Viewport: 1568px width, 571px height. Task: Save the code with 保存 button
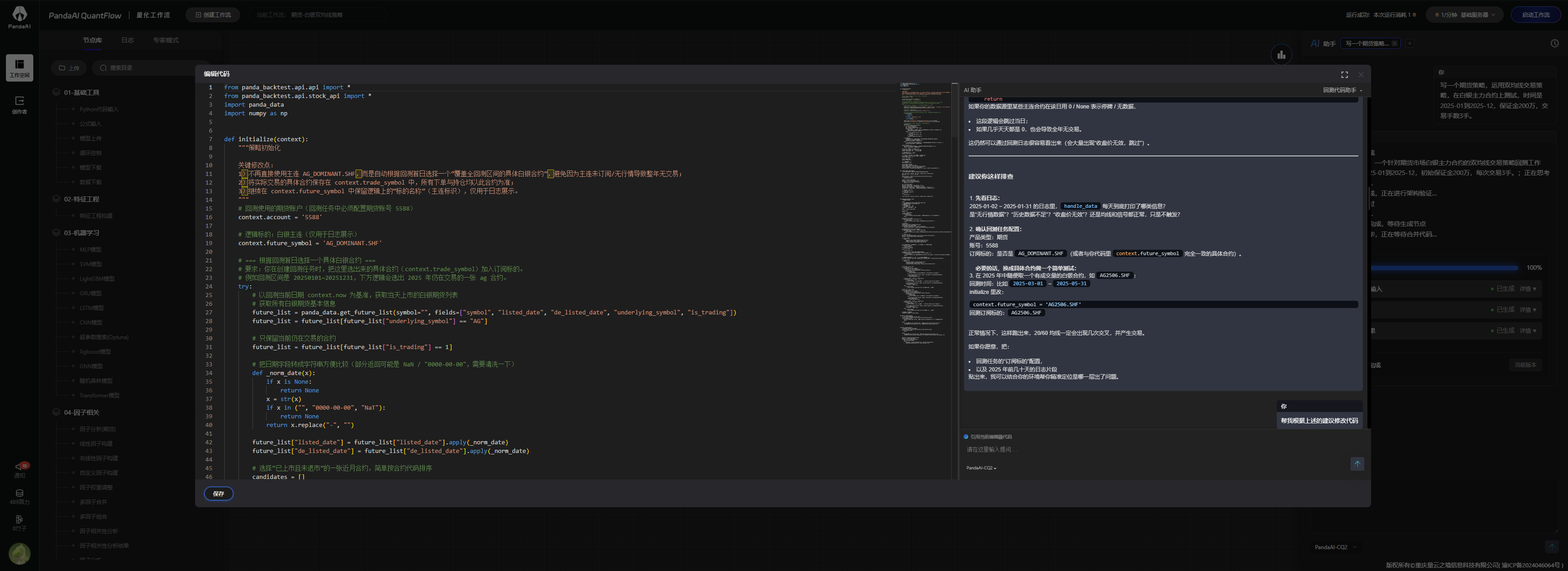218,494
